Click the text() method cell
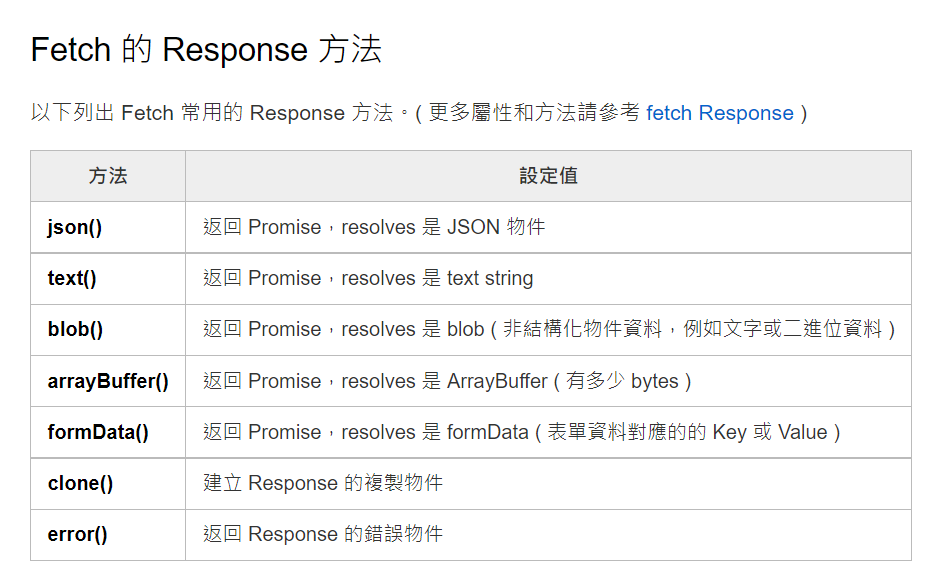Screen dimensions: 945x583 (108, 279)
